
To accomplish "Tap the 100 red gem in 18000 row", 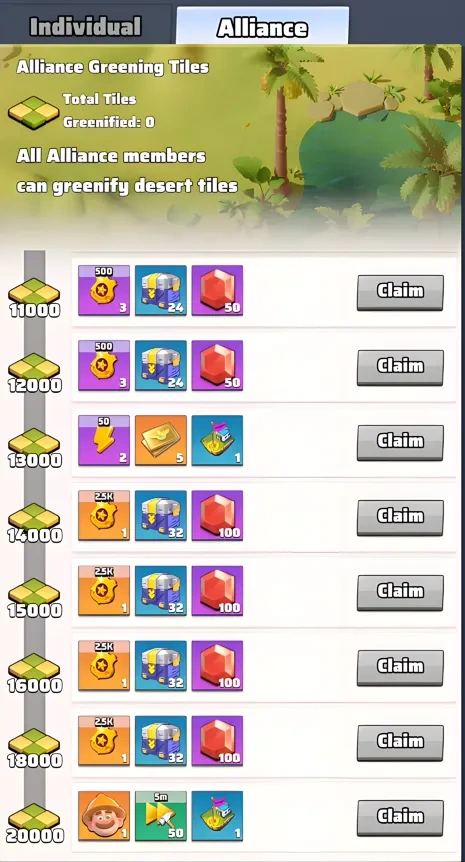I will (217, 741).
